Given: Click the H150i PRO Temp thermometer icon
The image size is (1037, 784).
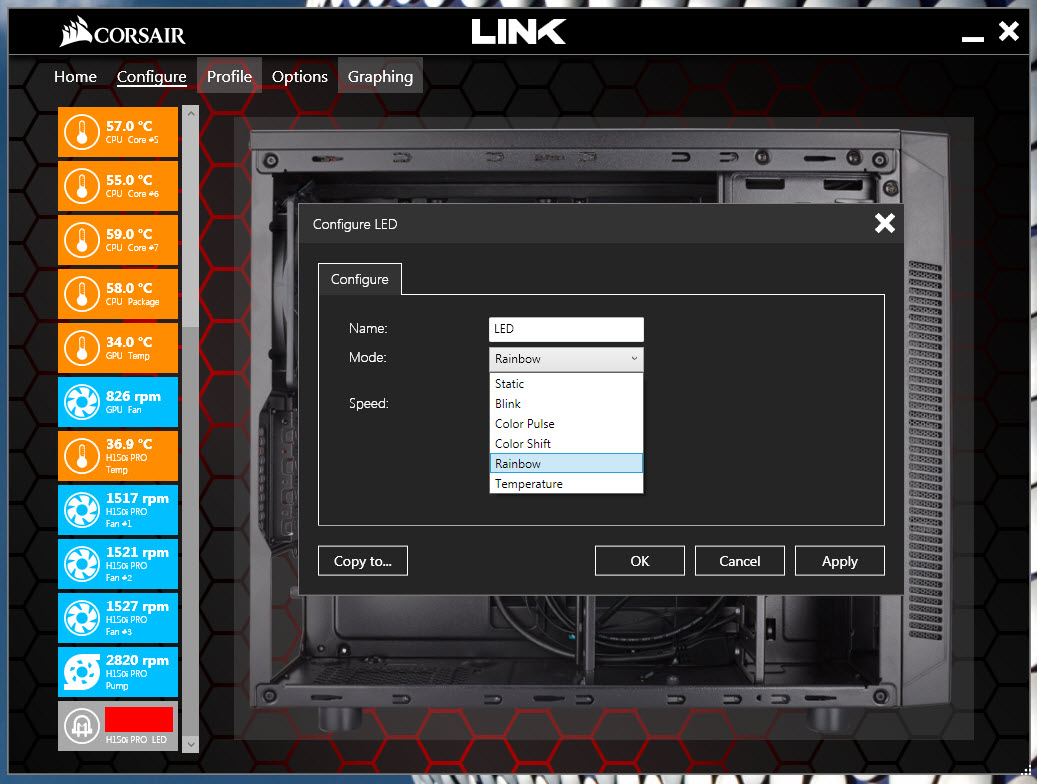Looking at the screenshot, I should 82,457.
